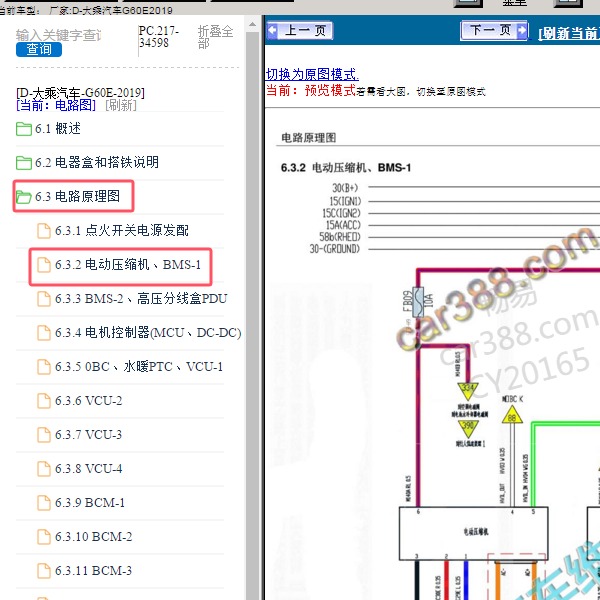The width and height of the screenshot is (600, 600).
Task: Open the 6.3.8 VCU-4 page
Action: pyautogui.click(x=88, y=469)
